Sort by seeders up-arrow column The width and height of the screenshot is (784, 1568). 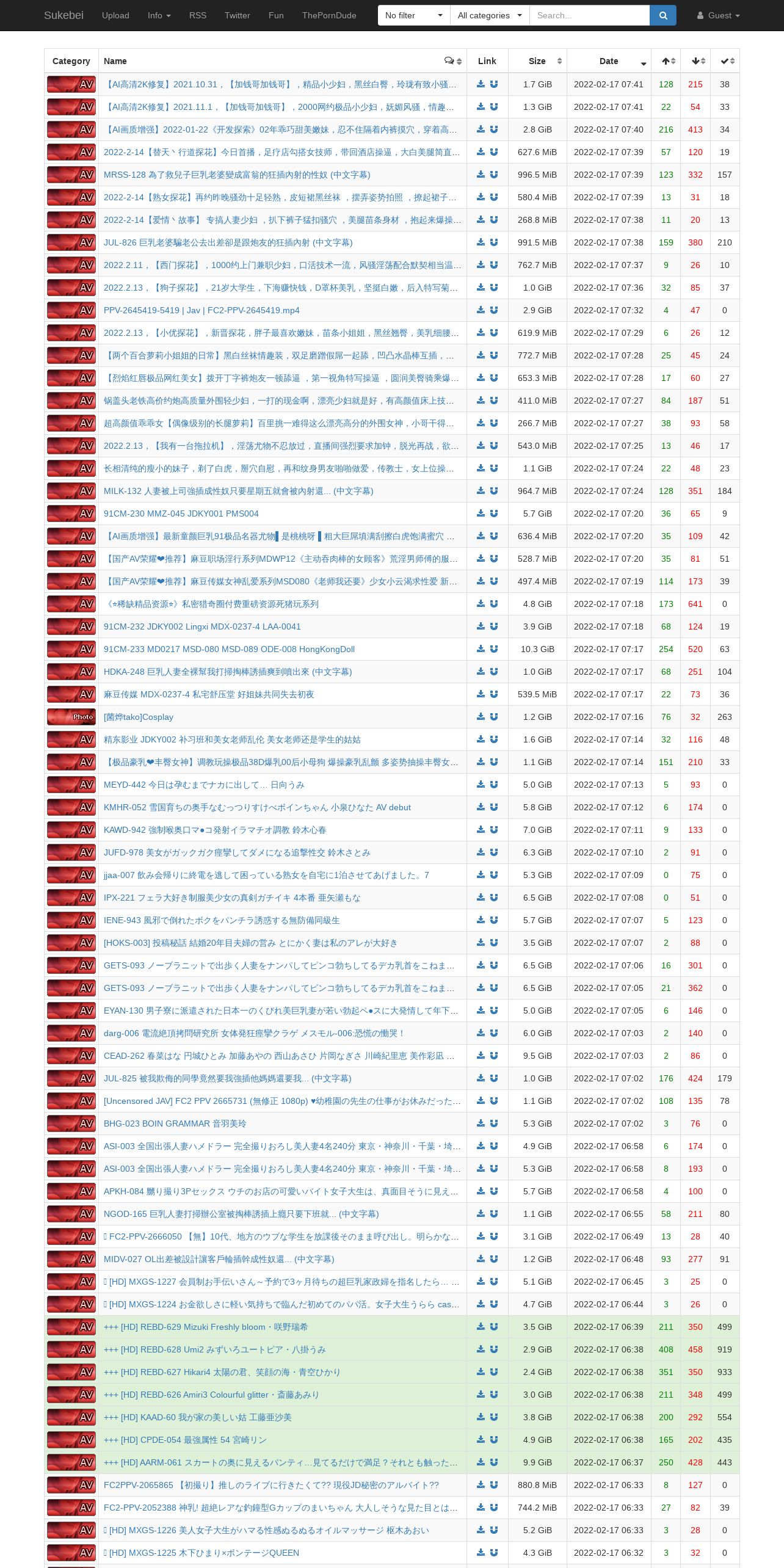click(x=666, y=61)
